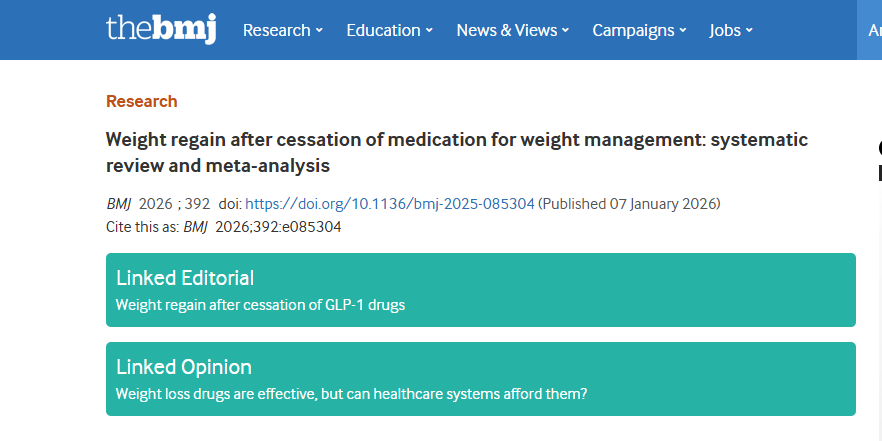Open the Education navigation menu label
This screenshot has width=882, height=441.
[384, 30]
